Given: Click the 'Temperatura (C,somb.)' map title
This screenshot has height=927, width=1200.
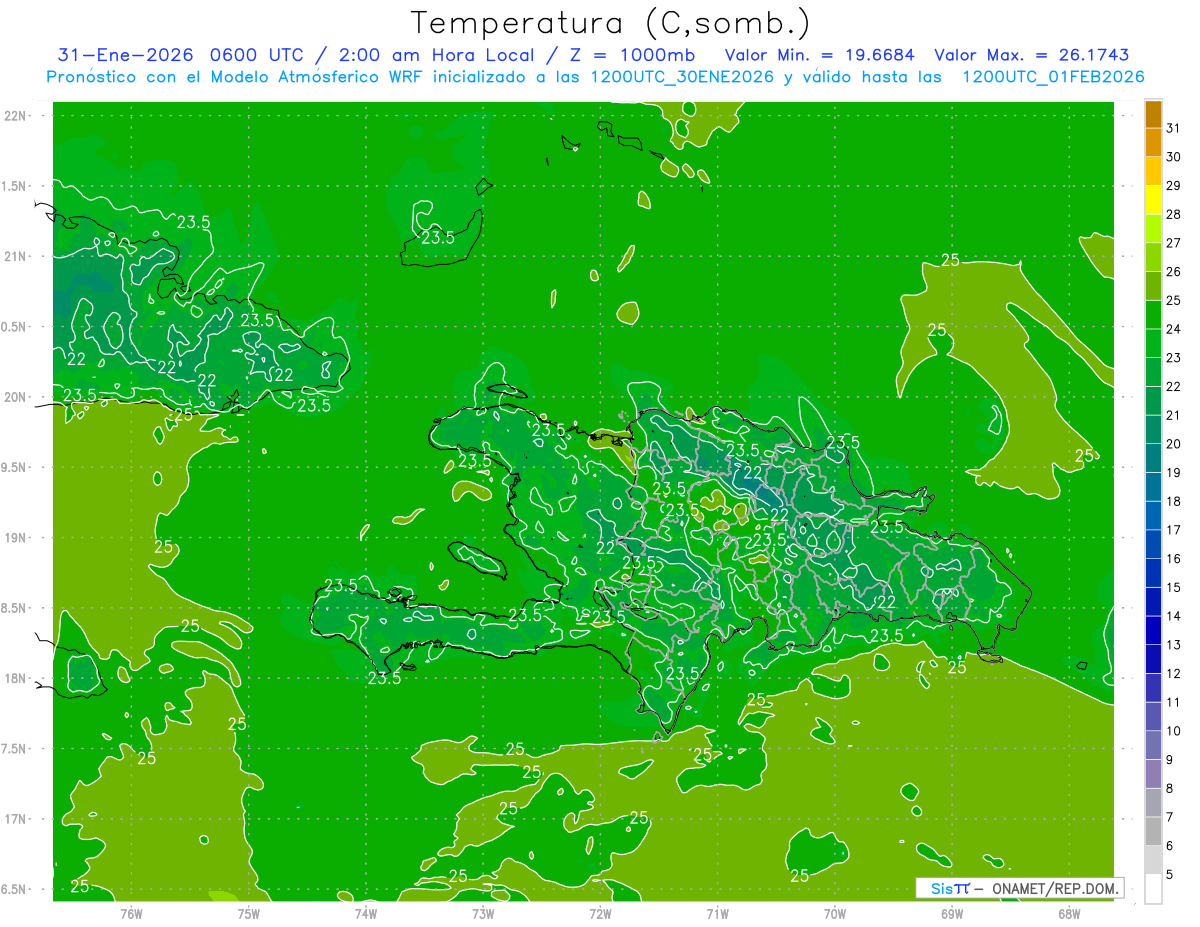Looking at the screenshot, I should [x=610, y=23].
